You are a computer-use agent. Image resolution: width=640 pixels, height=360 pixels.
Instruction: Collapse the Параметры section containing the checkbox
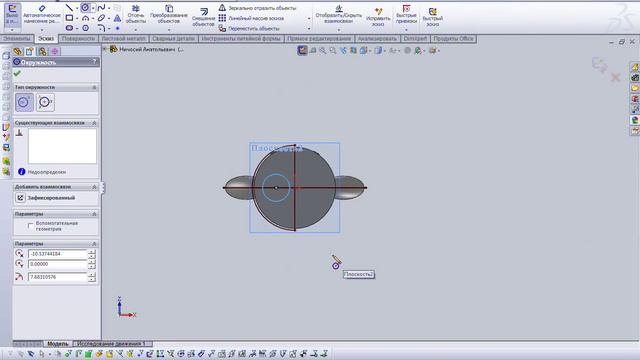94,214
